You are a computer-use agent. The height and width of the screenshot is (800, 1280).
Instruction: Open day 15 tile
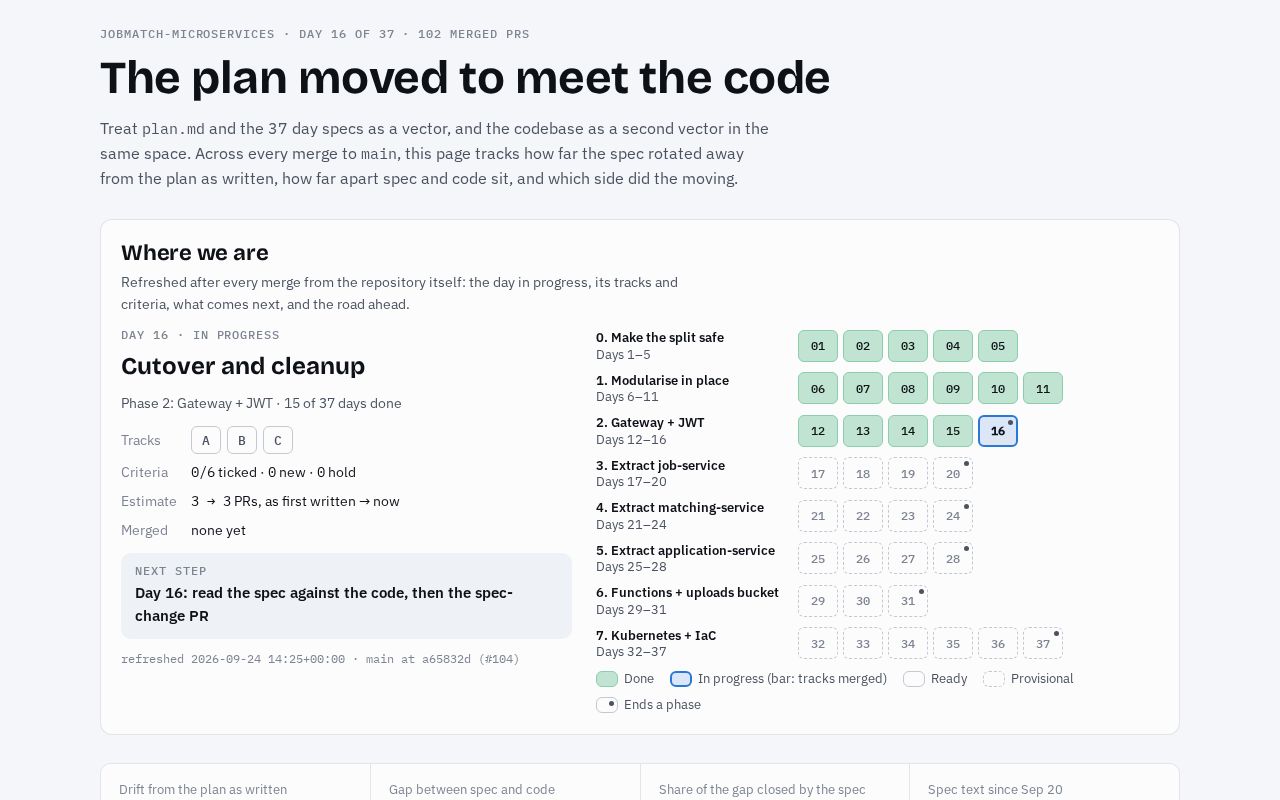point(953,431)
